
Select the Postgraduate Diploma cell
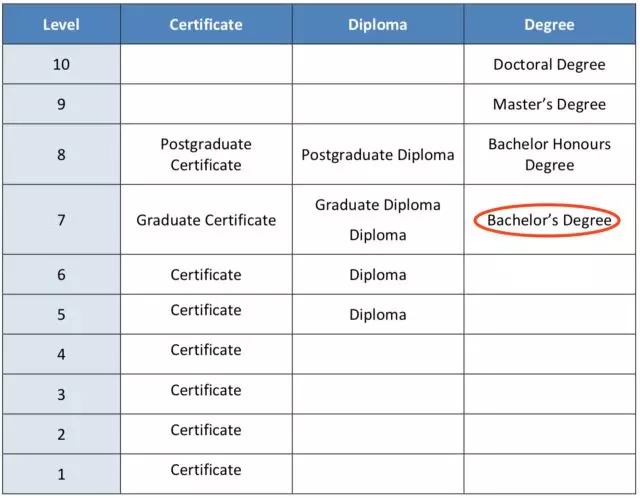tap(378, 155)
